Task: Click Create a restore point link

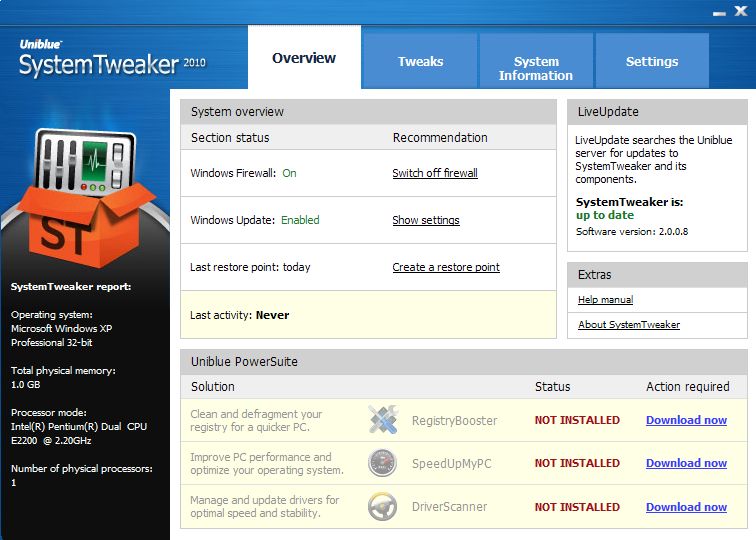Action: (x=446, y=267)
